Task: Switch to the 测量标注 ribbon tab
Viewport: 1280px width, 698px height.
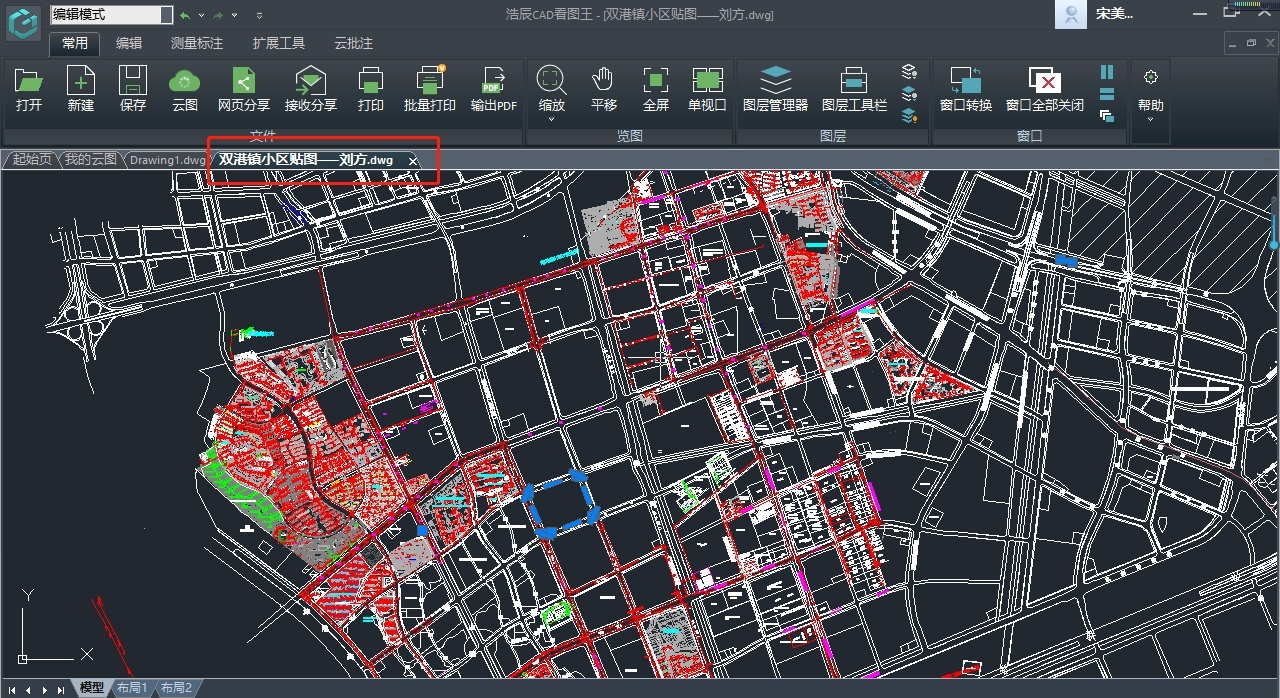Action: click(x=197, y=43)
